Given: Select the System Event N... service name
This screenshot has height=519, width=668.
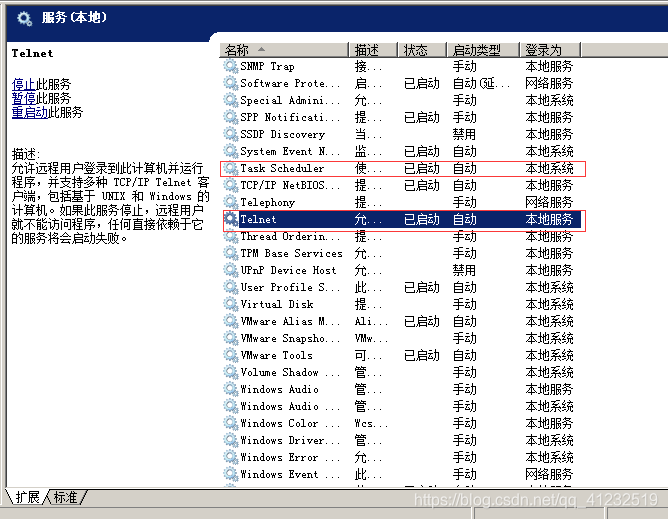Looking at the screenshot, I should pyautogui.click(x=290, y=151).
